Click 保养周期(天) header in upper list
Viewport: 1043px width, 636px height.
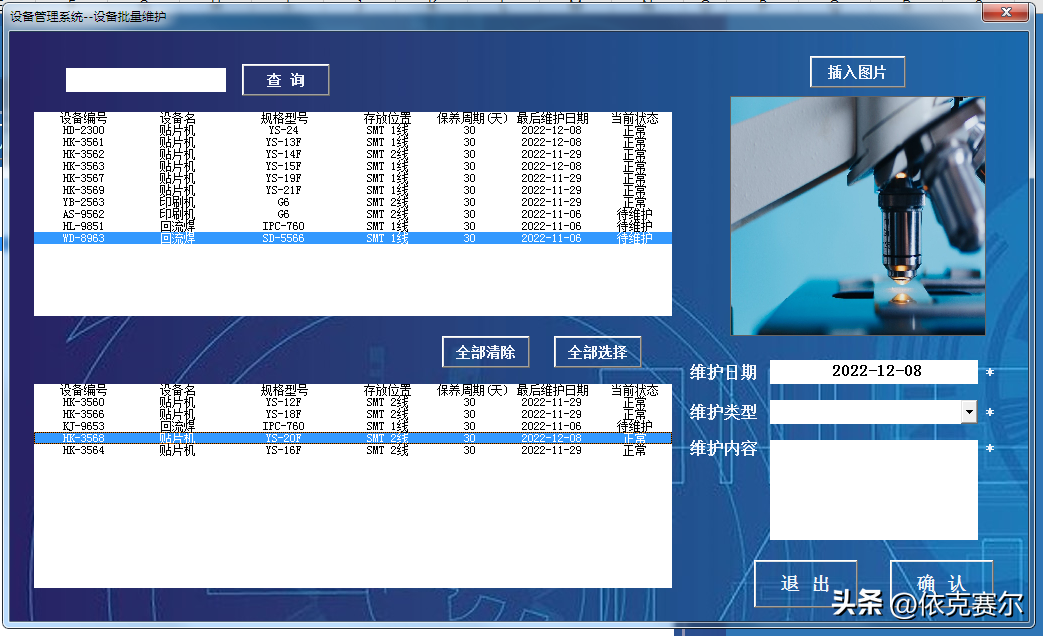[x=472, y=118]
